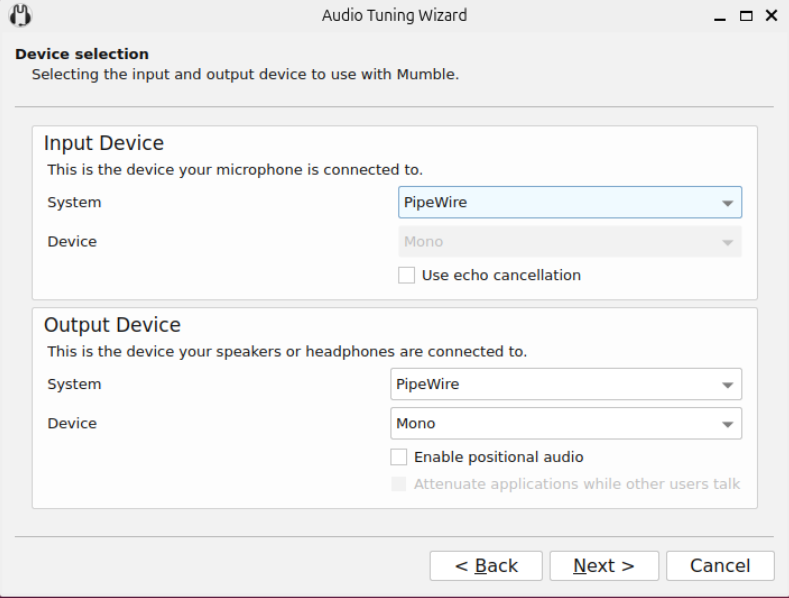
Task: Click the Mumble app icon in title bar
Action: 20,15
